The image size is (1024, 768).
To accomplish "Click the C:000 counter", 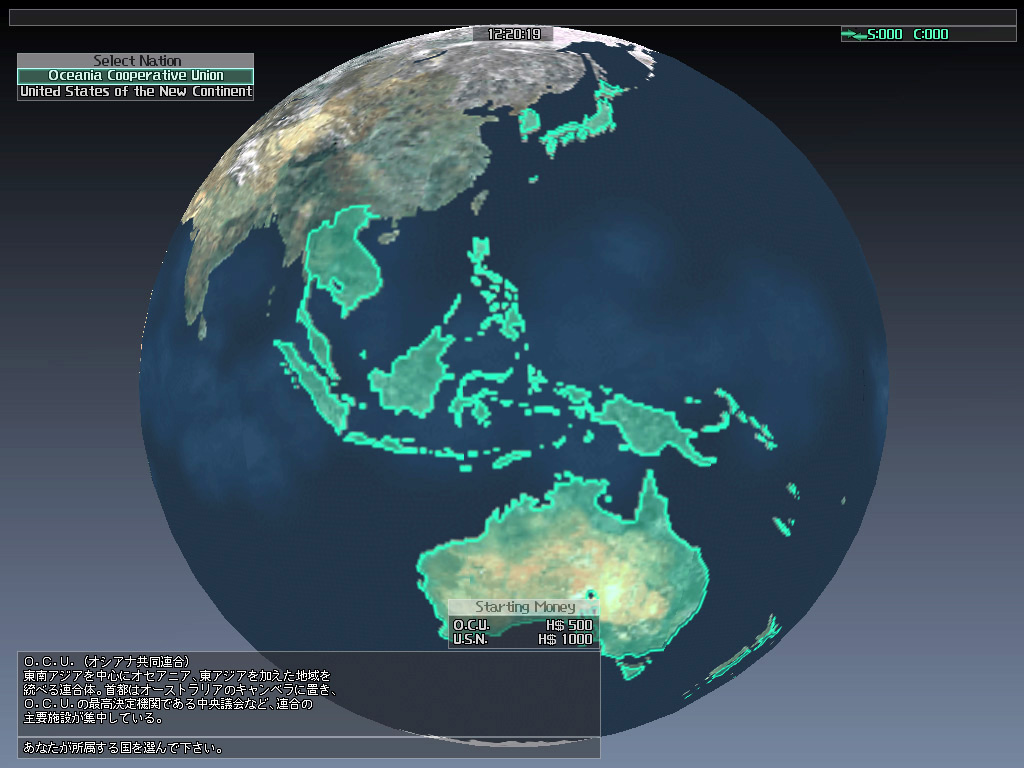I will coord(931,34).
